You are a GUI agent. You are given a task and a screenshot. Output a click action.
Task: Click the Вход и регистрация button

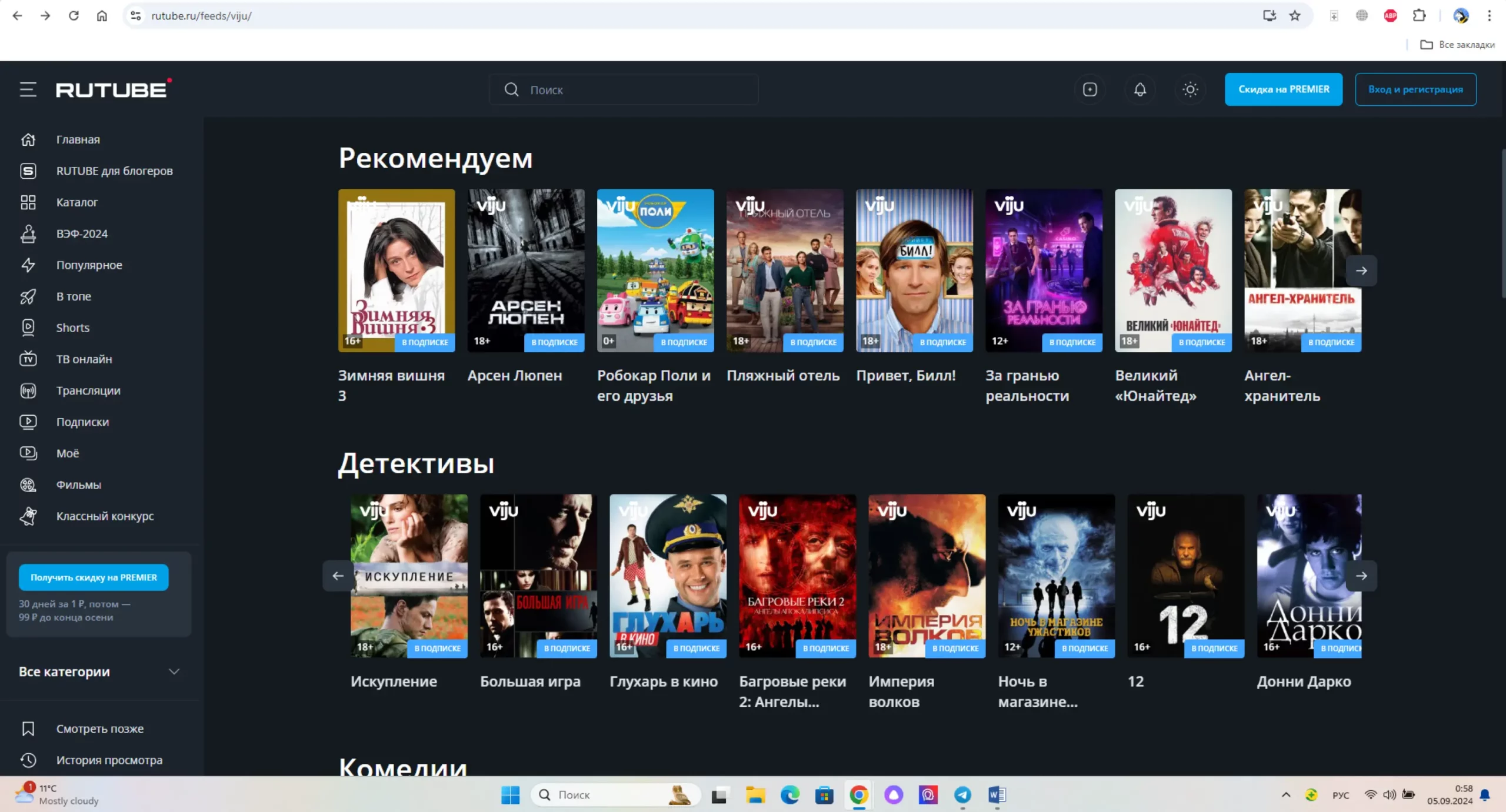[x=1415, y=89]
